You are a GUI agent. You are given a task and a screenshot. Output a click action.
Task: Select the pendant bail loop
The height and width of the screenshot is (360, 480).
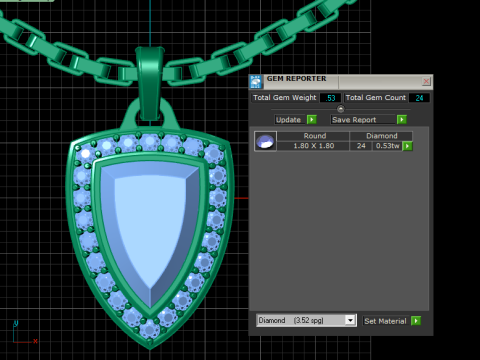click(150, 83)
